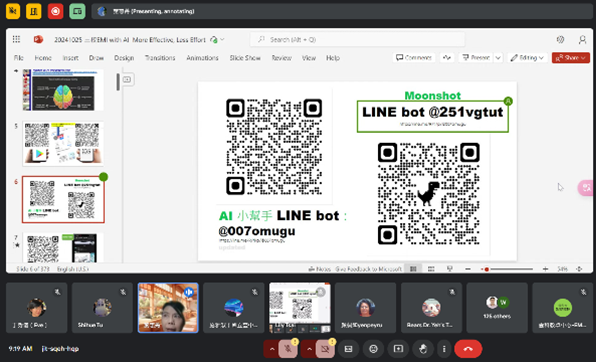Viewport: 596px width, 362px height.
Task: Expand the camera video settings arrow
Action: click(x=309, y=349)
